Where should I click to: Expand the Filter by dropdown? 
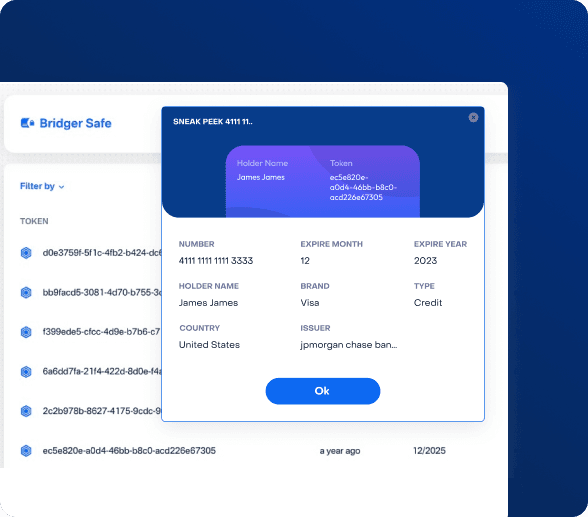[42, 186]
